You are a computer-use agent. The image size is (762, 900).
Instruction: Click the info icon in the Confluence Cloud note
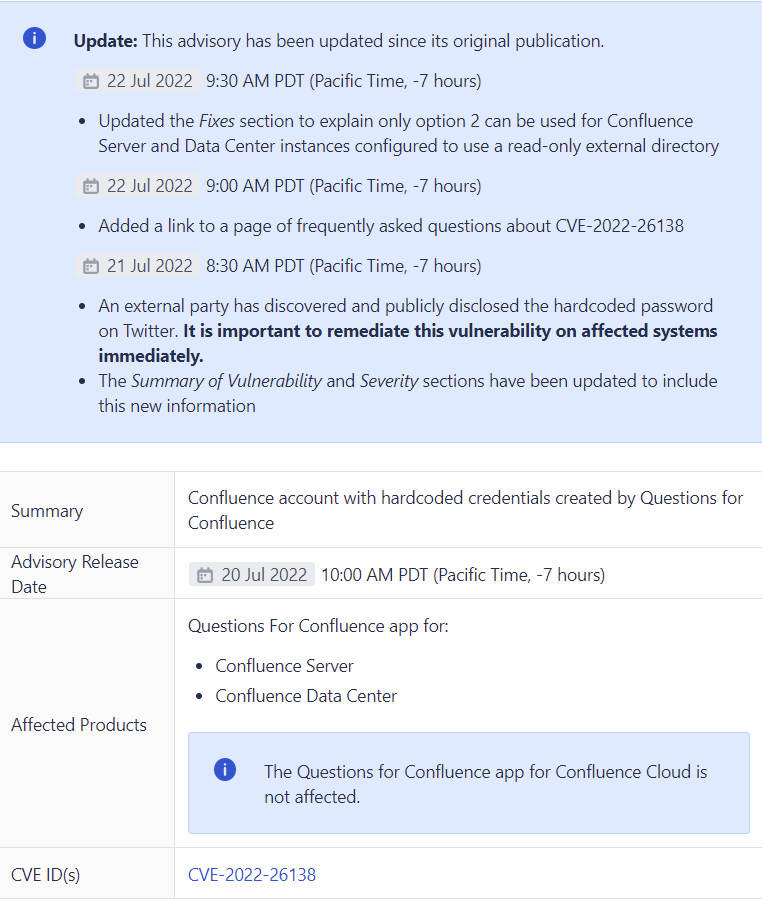tap(225, 770)
